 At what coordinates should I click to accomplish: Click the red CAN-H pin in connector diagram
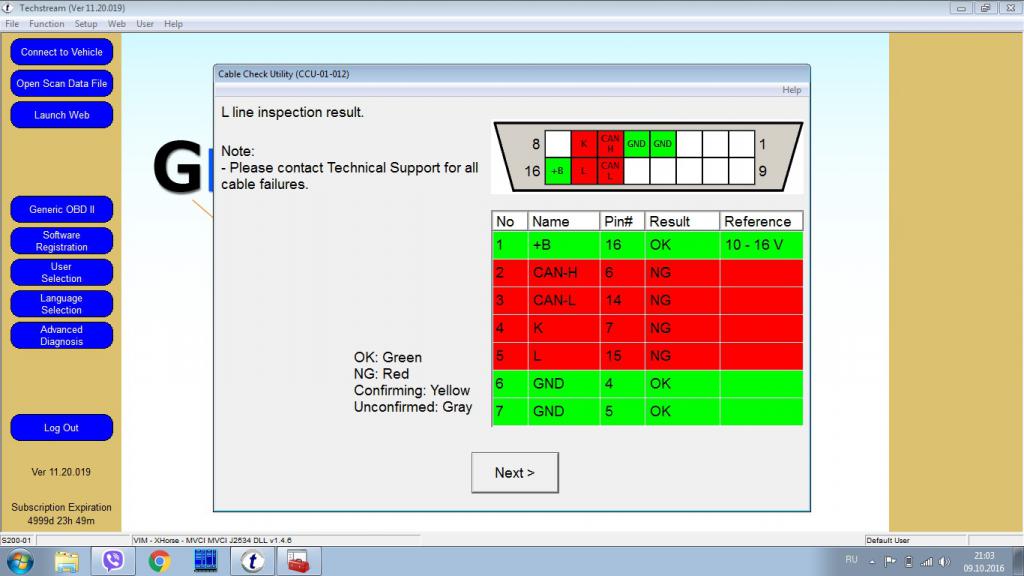610,144
